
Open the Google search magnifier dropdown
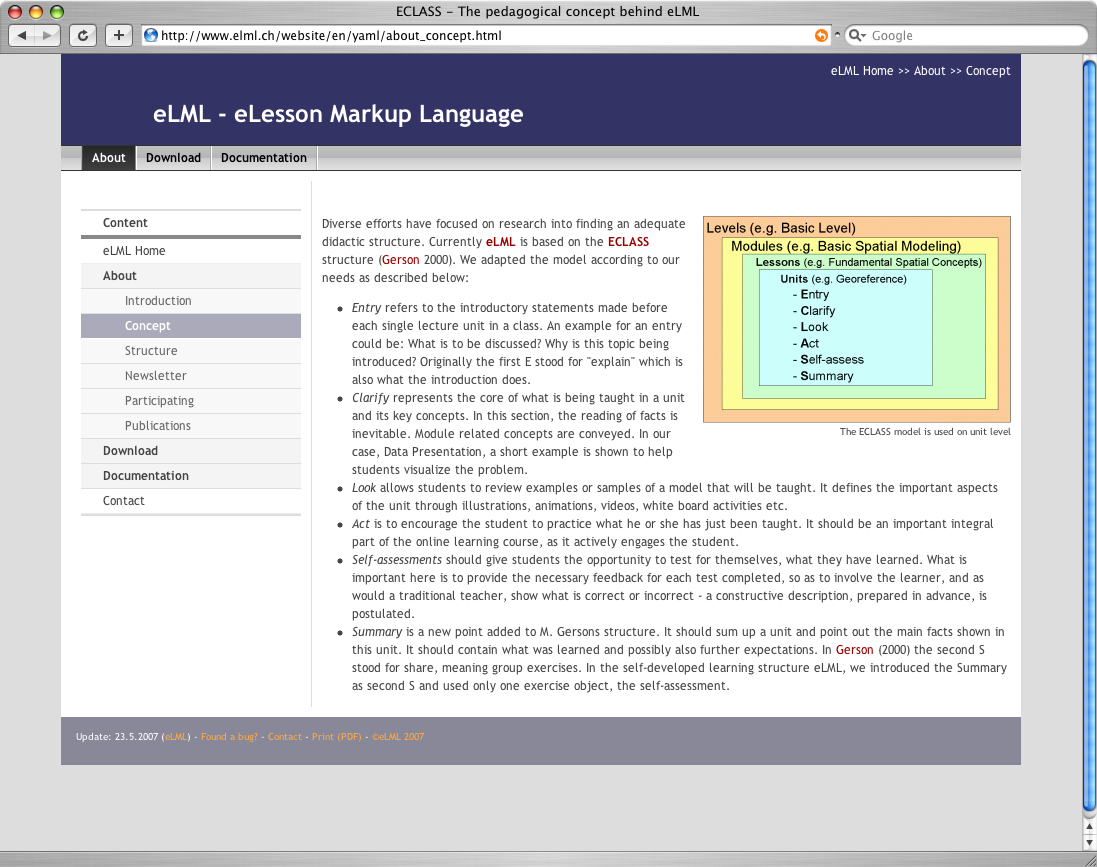coord(857,35)
